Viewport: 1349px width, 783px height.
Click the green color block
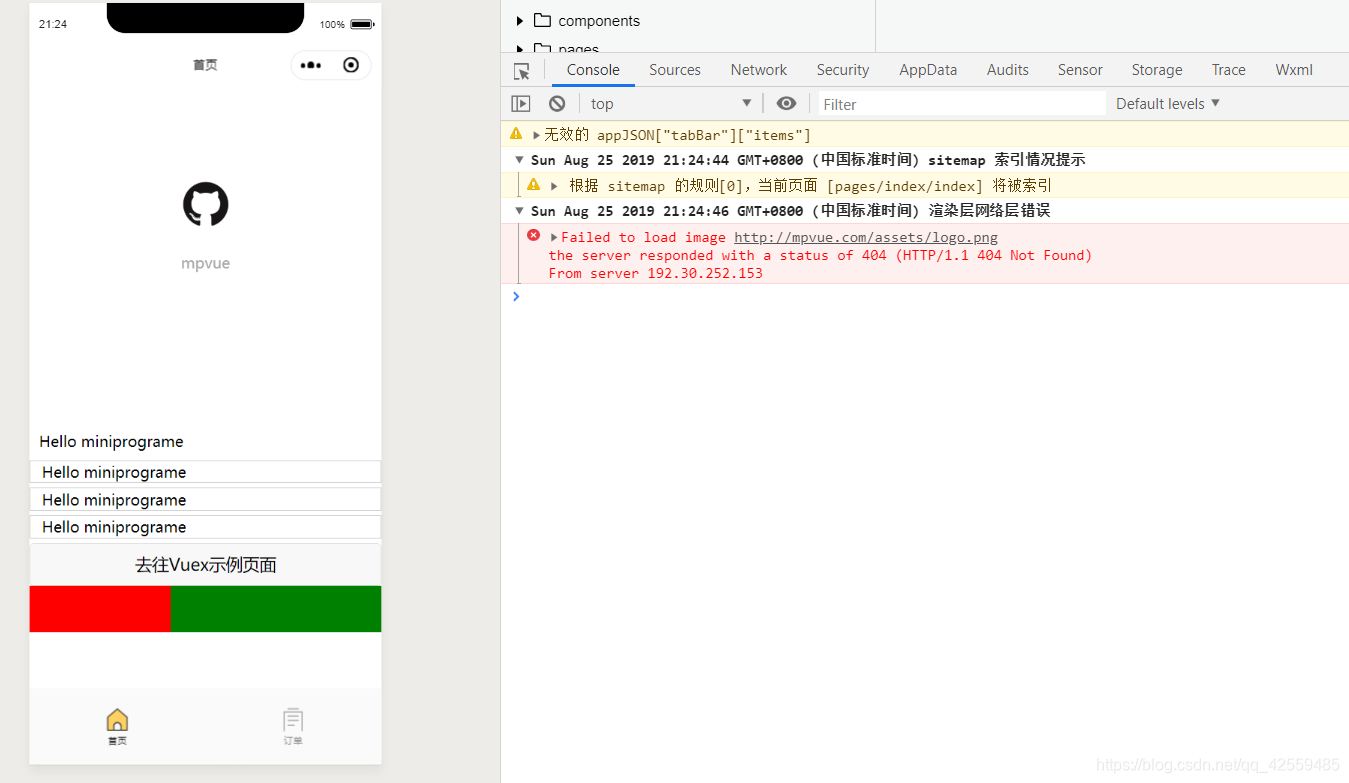point(276,609)
